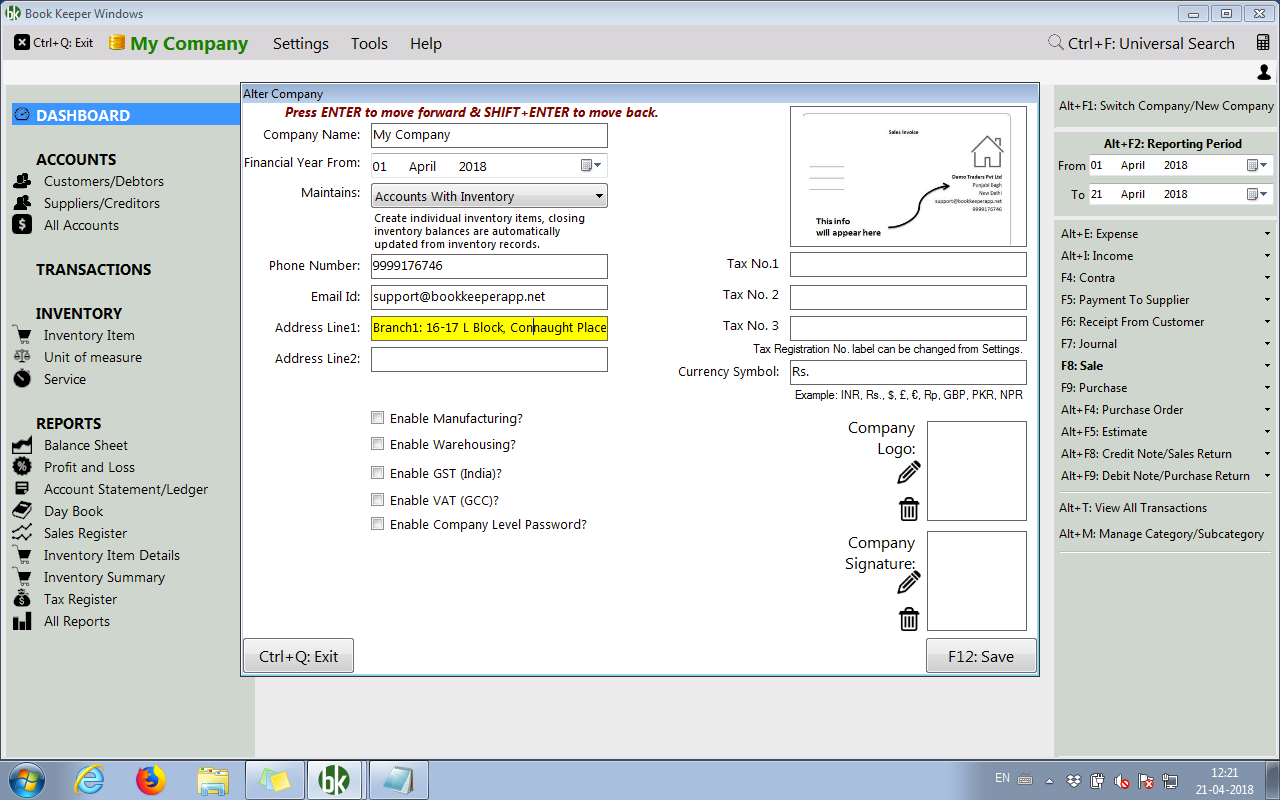The height and width of the screenshot is (800, 1280).
Task: Edit Company Logo with the pencil icon
Action: tap(909, 473)
